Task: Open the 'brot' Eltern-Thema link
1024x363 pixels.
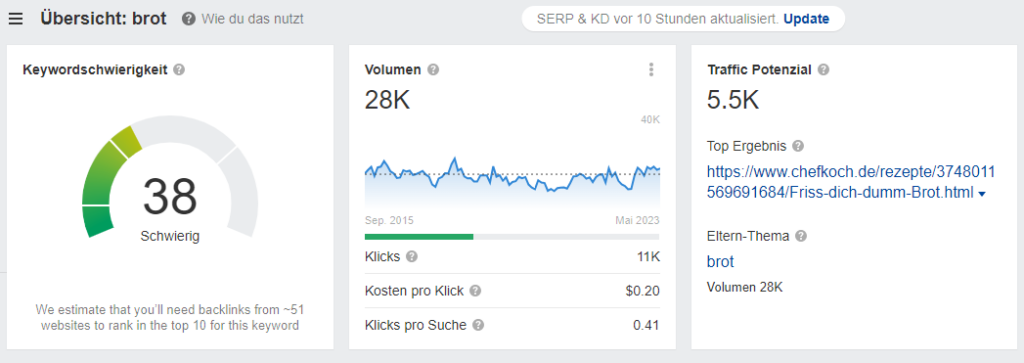Action: pyautogui.click(x=720, y=262)
